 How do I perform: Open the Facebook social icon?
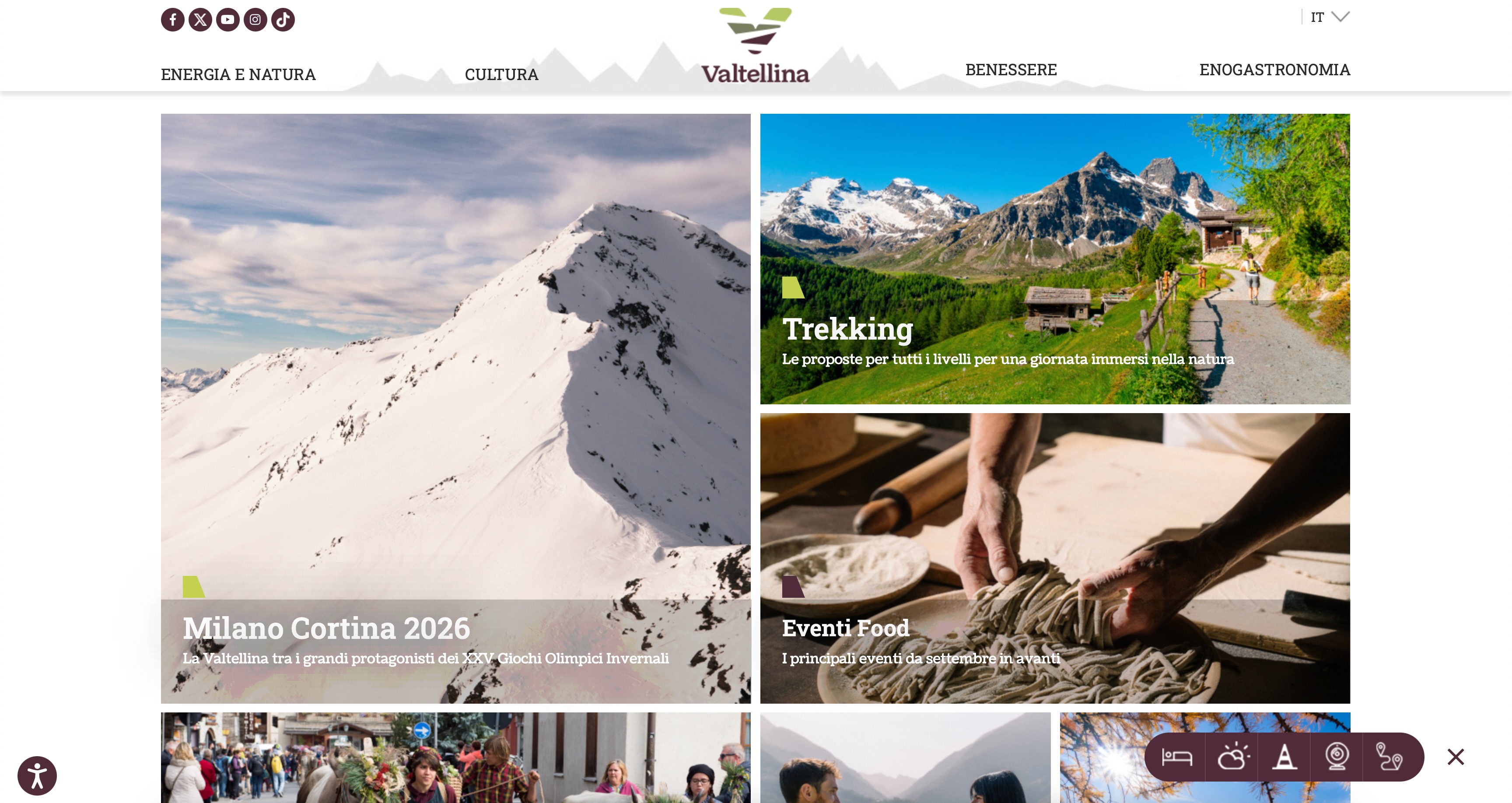coord(172,19)
